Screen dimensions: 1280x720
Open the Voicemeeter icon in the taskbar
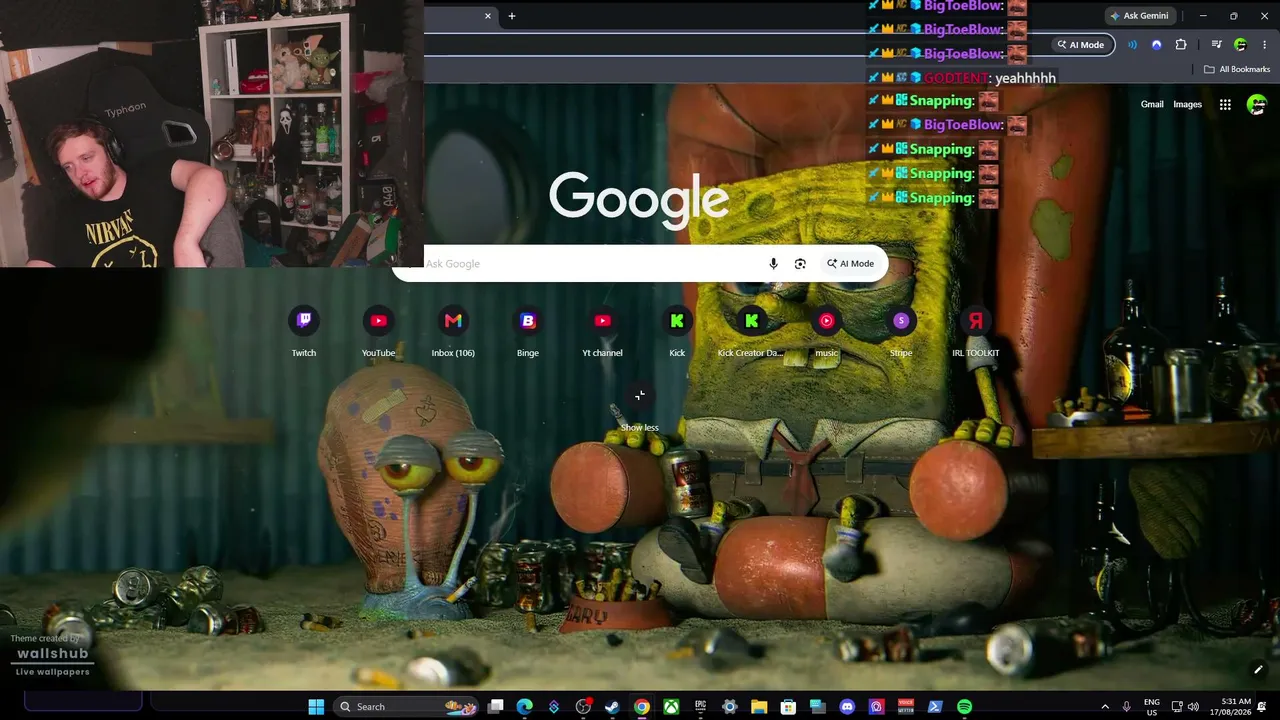906,707
